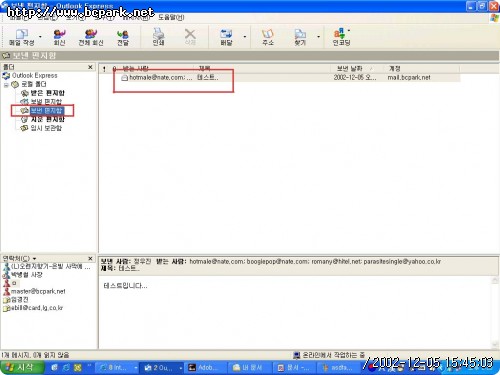Open the 받은 편지함 inbox folder
This screenshot has width=500, height=375.
pos(47,93)
